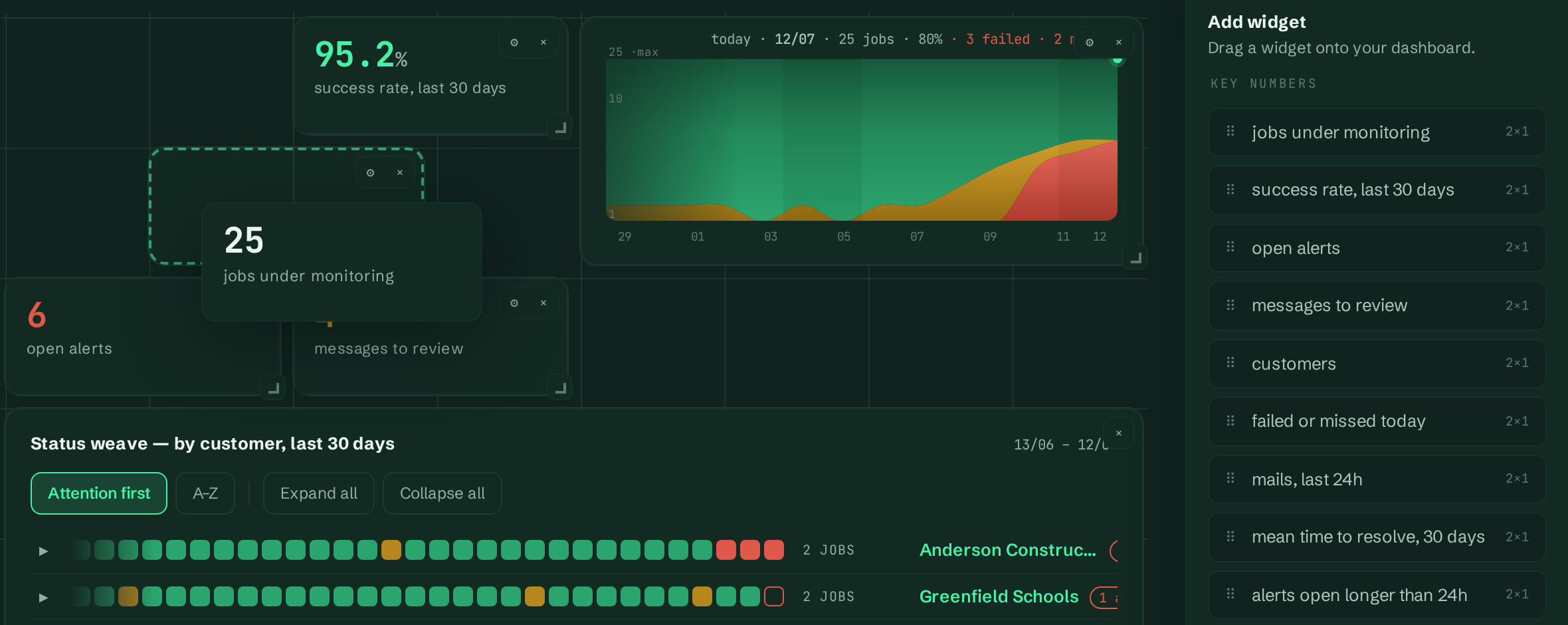Click the 2 JOBS label in Anderson row
The image size is (1568, 625).
(x=829, y=550)
